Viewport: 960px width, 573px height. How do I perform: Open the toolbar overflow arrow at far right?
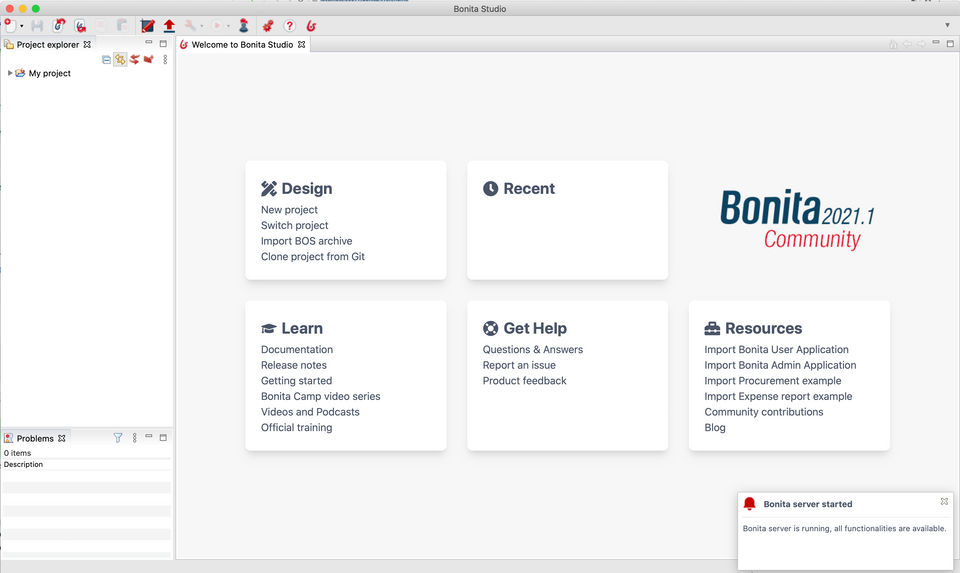point(947,25)
